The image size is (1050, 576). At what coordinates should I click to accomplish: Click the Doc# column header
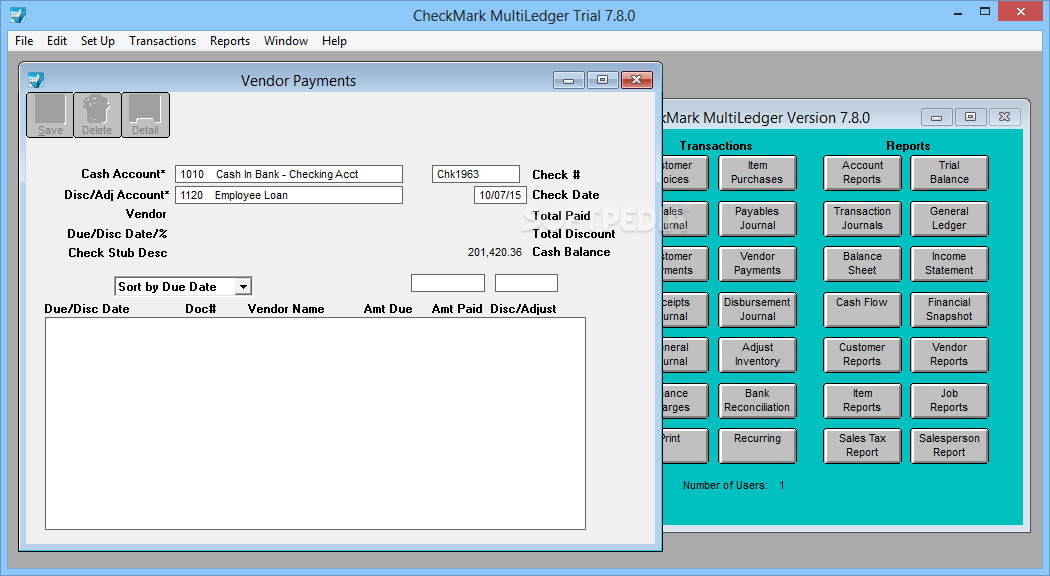point(201,309)
